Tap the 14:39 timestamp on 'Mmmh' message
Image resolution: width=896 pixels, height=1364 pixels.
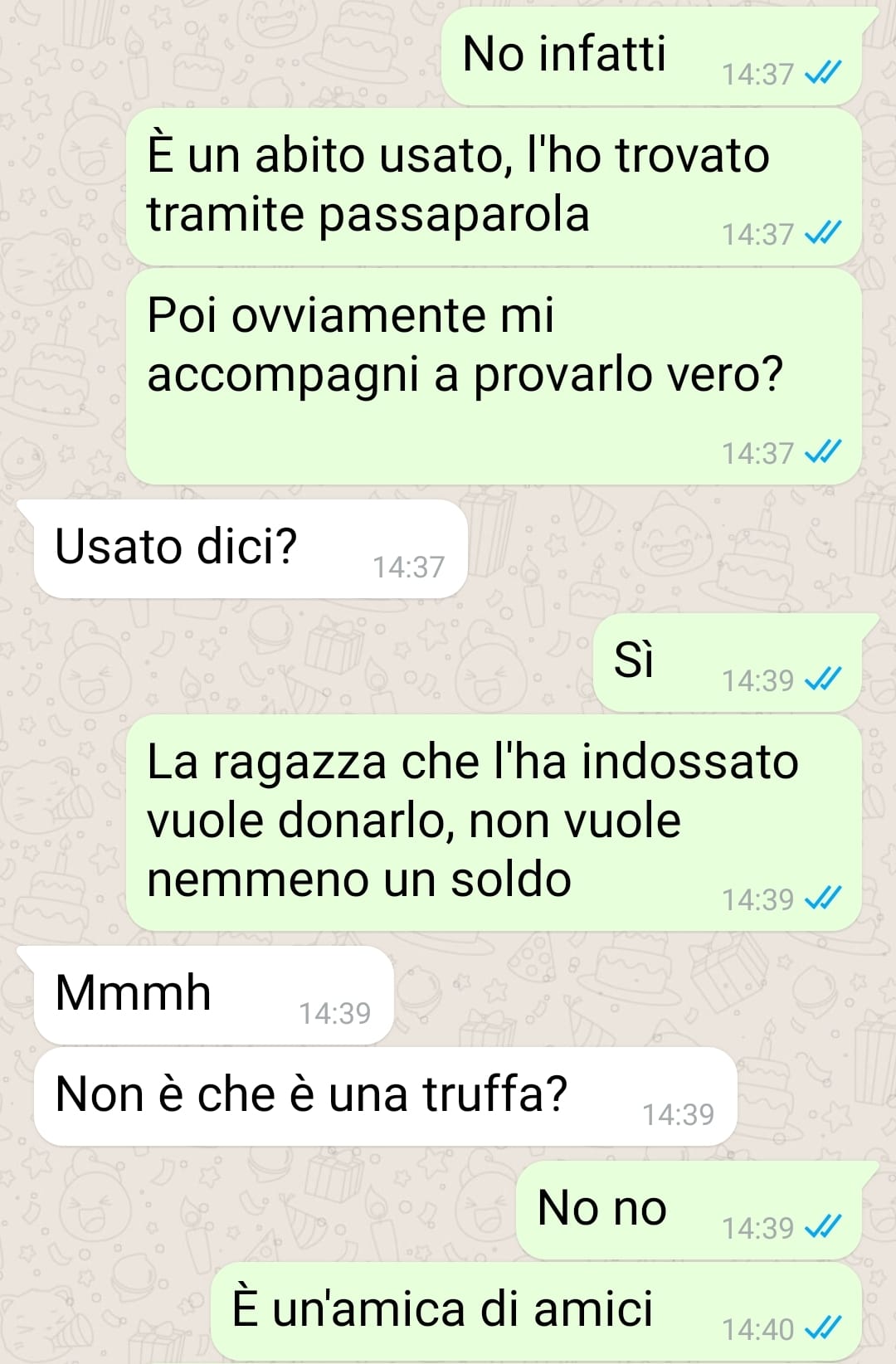(x=334, y=1013)
